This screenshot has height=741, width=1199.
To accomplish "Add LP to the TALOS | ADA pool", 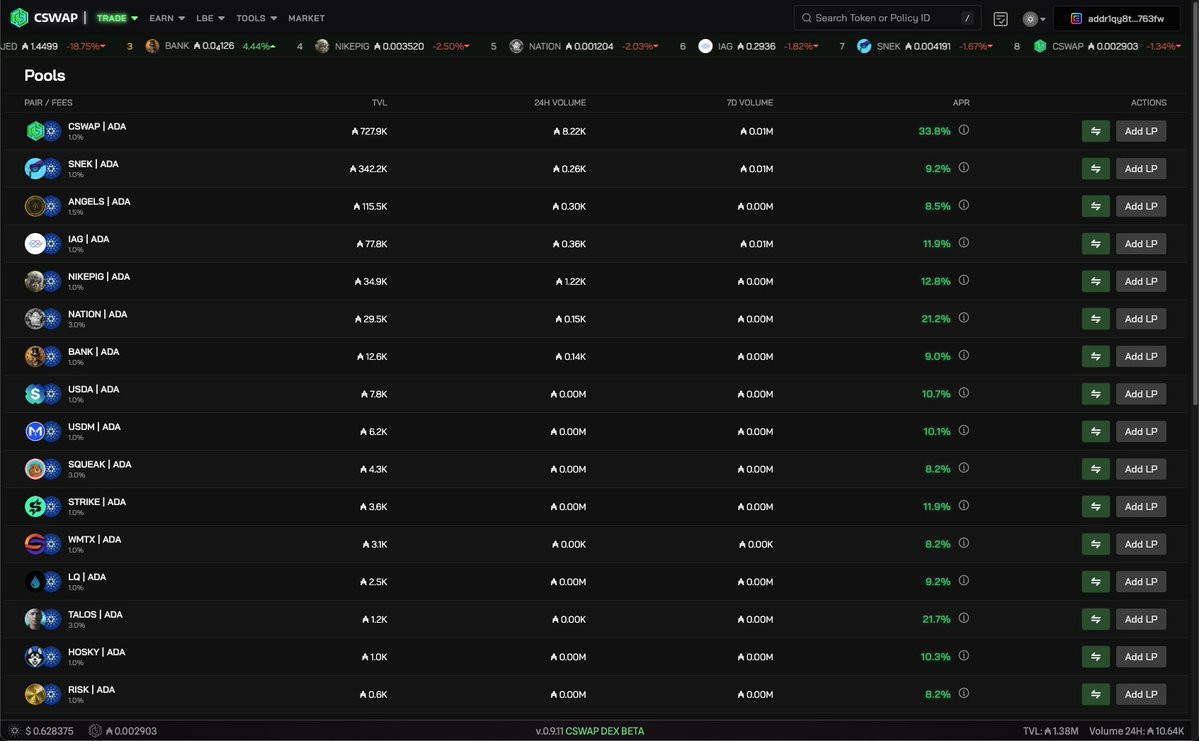I will click(1140, 619).
